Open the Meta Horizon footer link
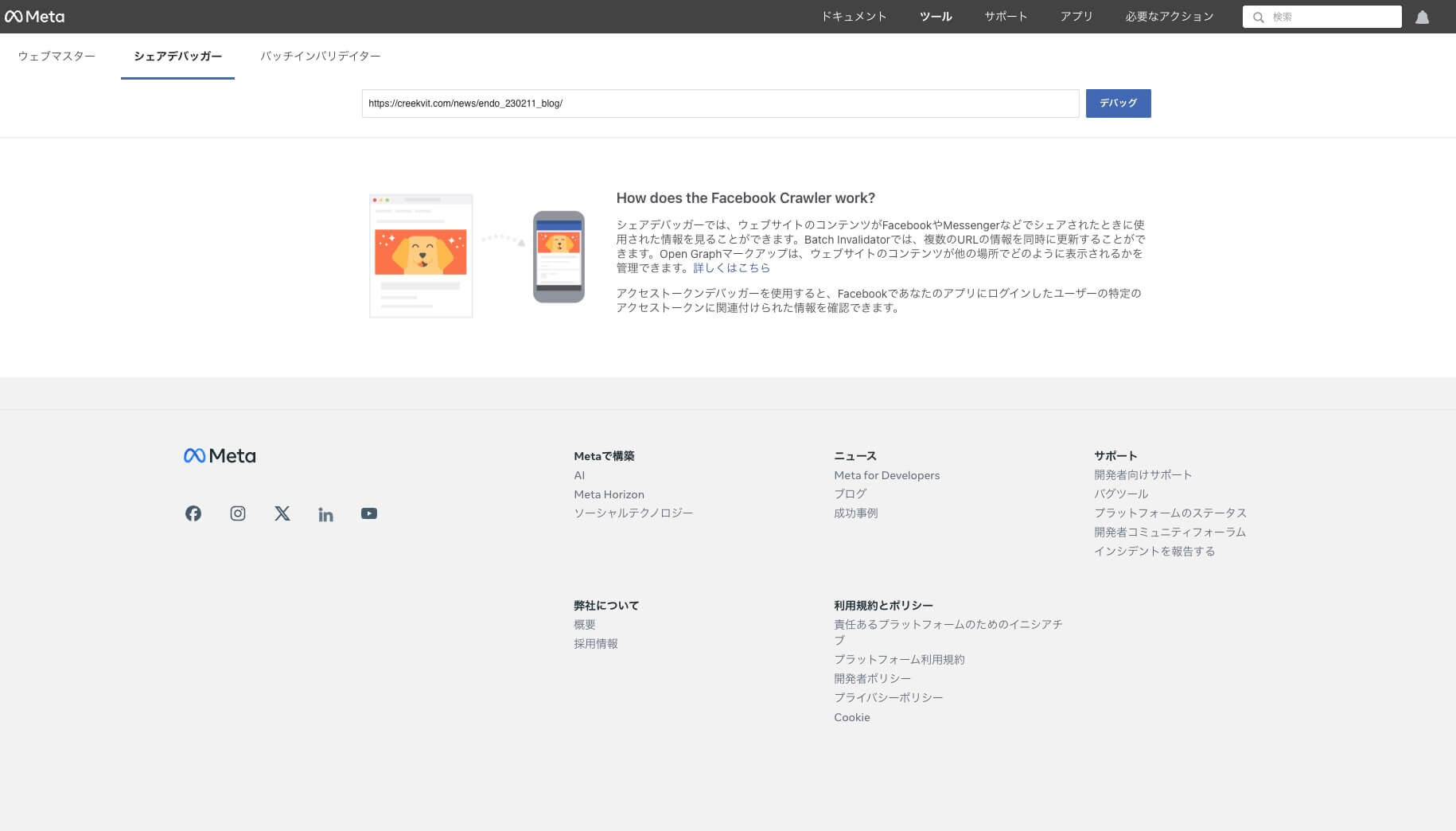Screen dimensions: 1456x831 pyautogui.click(x=609, y=494)
